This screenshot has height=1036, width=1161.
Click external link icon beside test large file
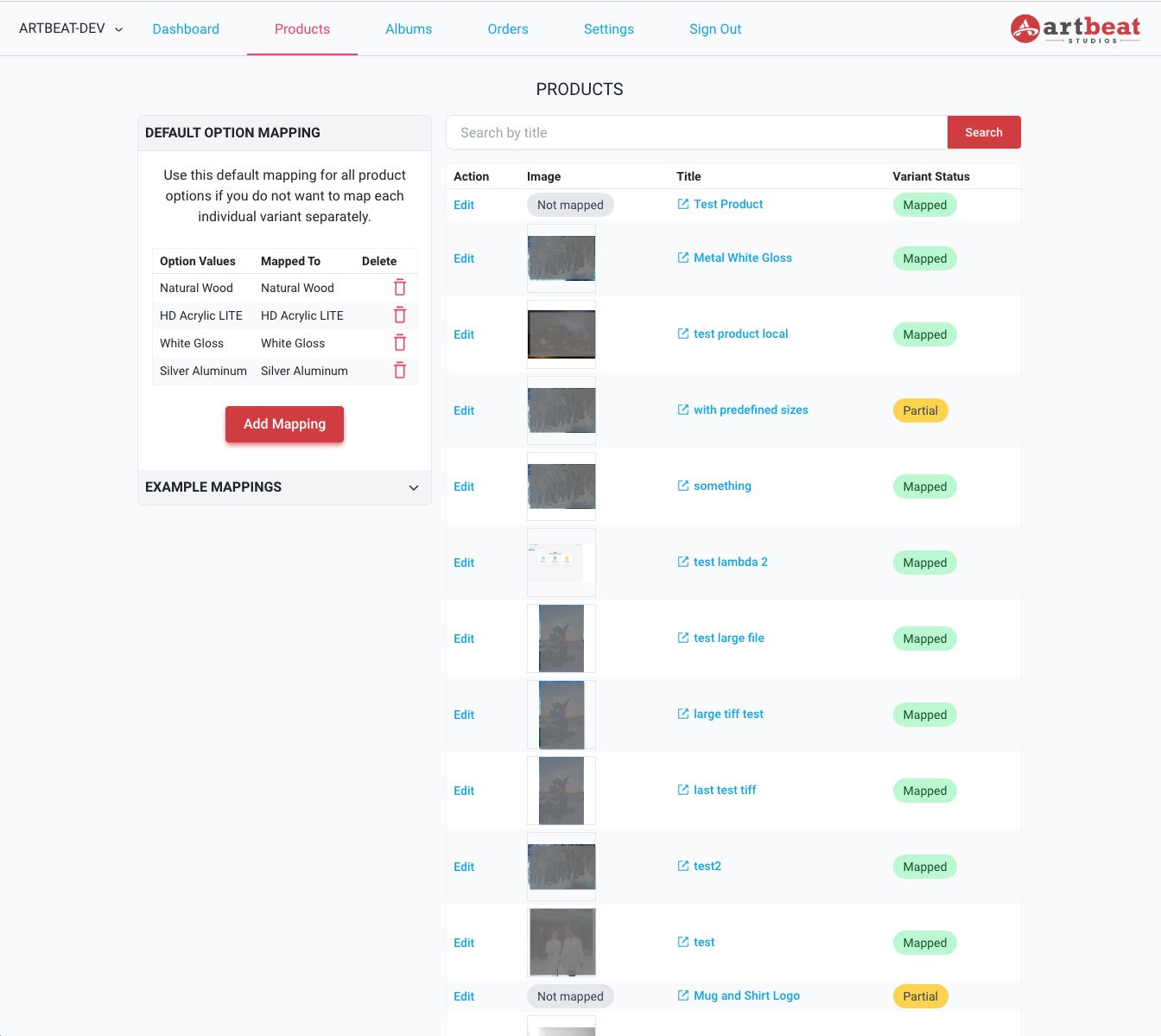tap(683, 638)
